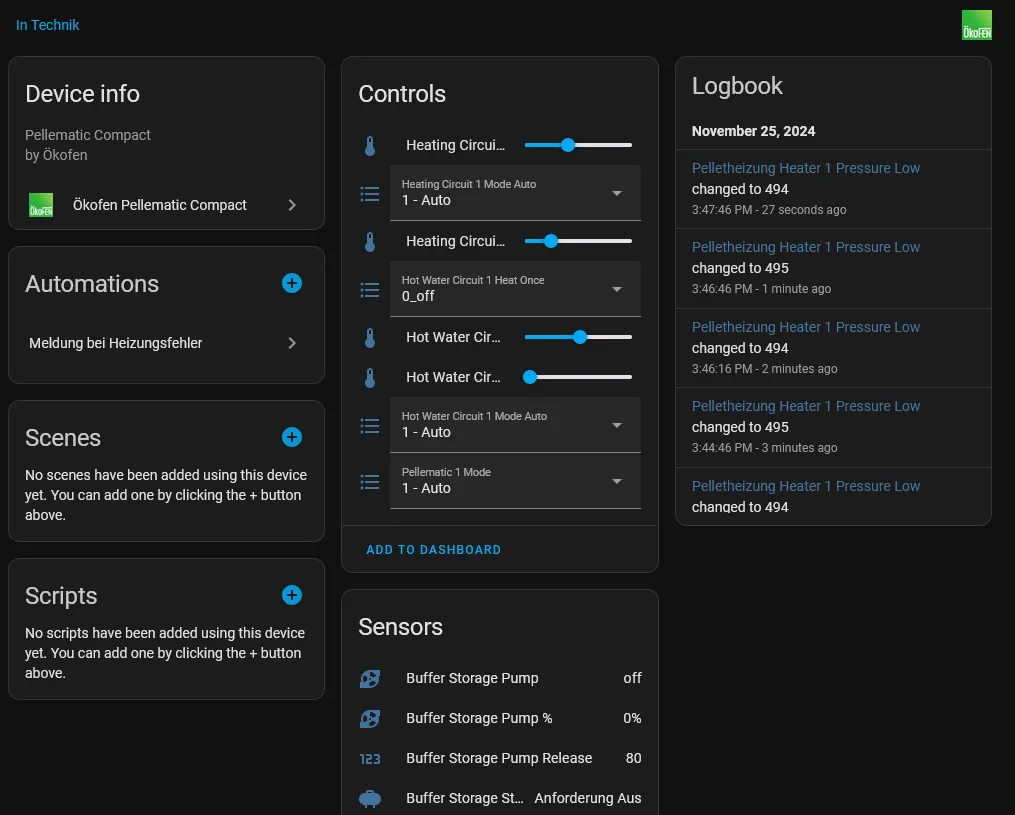Image resolution: width=1015 pixels, height=815 pixels.
Task: Add a new script with the plus icon
Action: pos(292,595)
